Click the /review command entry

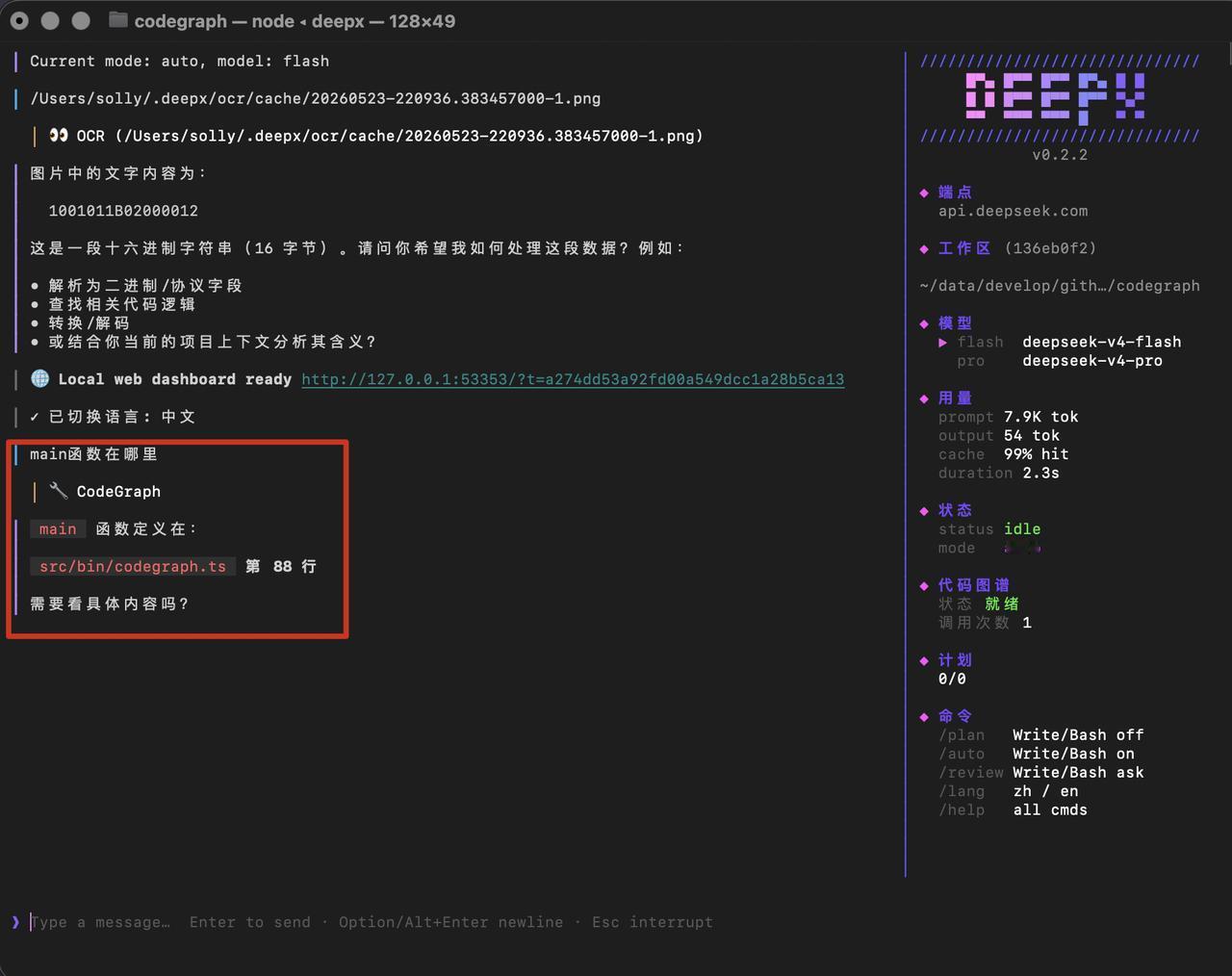coord(1041,773)
